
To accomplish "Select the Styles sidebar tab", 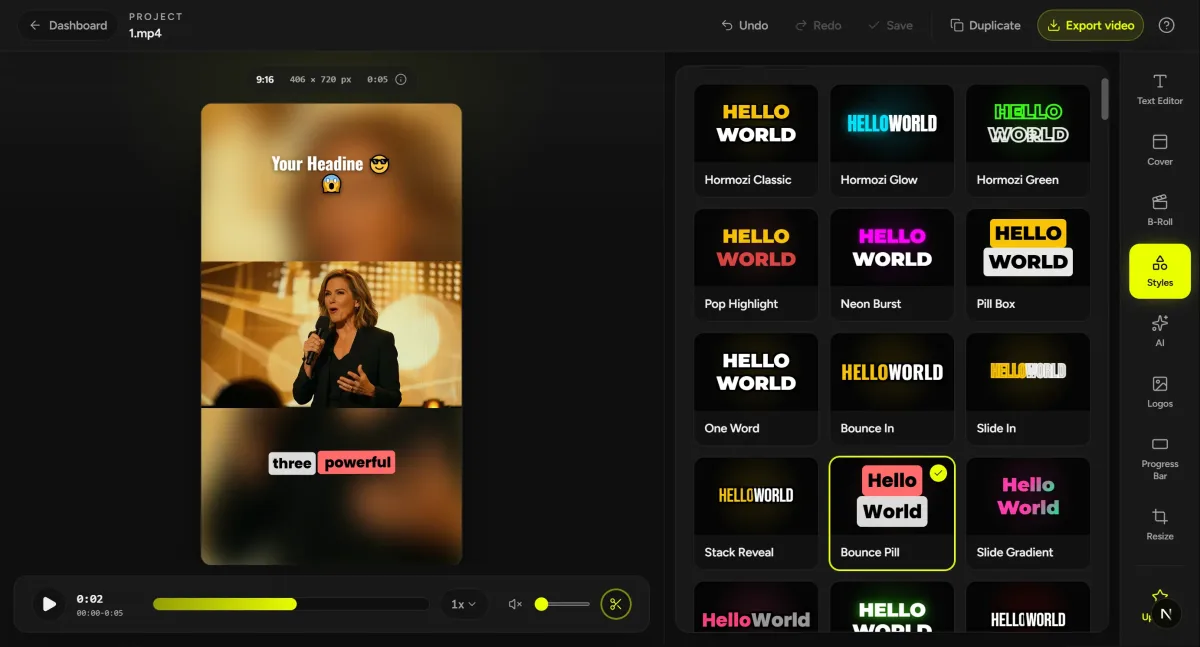I will pyautogui.click(x=1160, y=271).
